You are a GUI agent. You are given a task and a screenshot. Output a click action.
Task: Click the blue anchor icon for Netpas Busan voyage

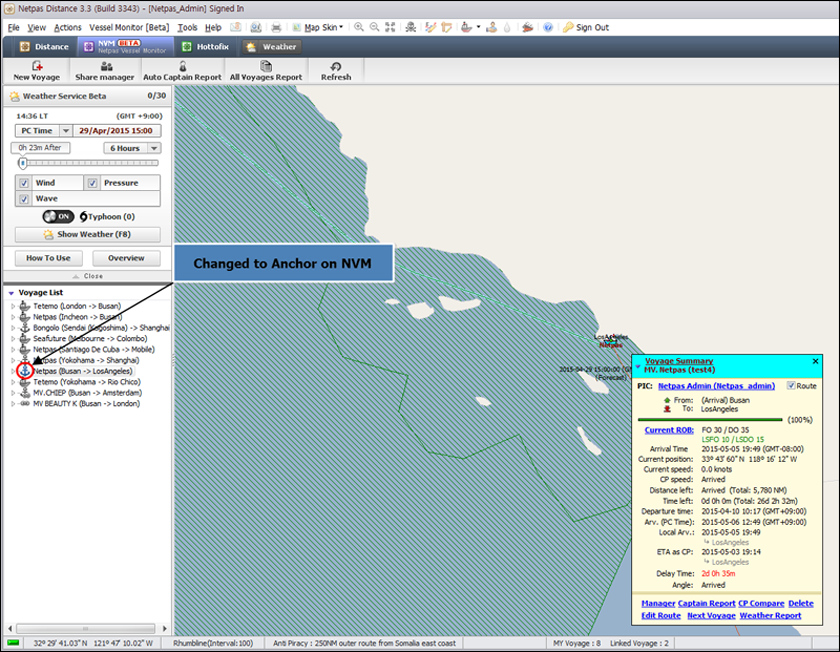point(25,371)
